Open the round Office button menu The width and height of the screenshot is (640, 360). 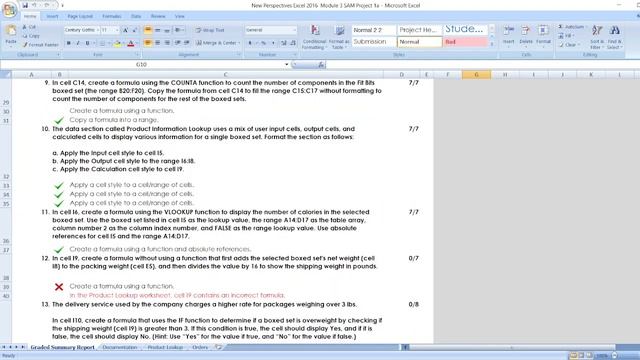pos(9,9)
